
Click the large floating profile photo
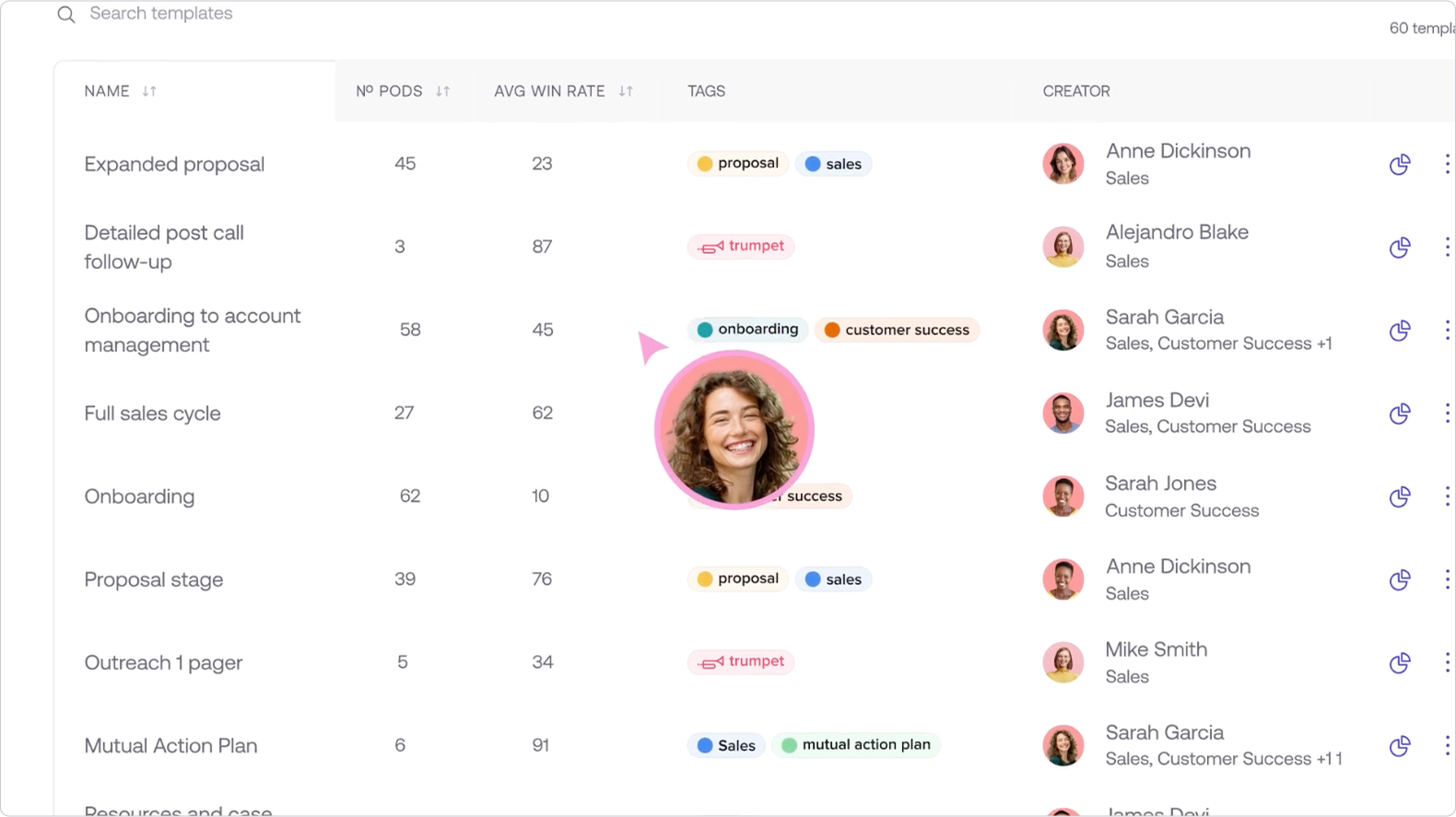[x=734, y=430]
